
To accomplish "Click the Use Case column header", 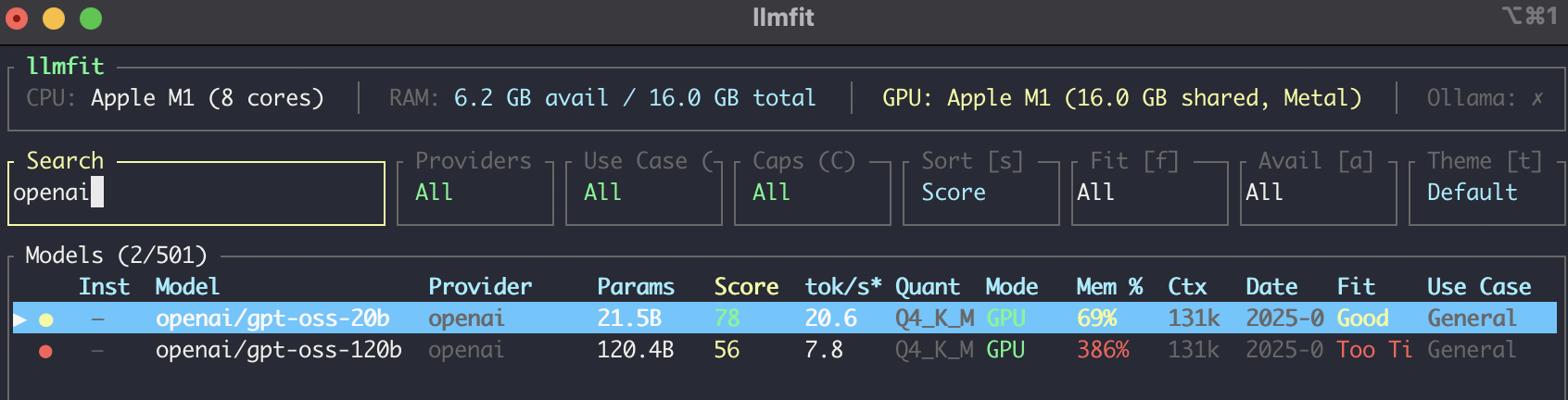I will click(x=1479, y=287).
